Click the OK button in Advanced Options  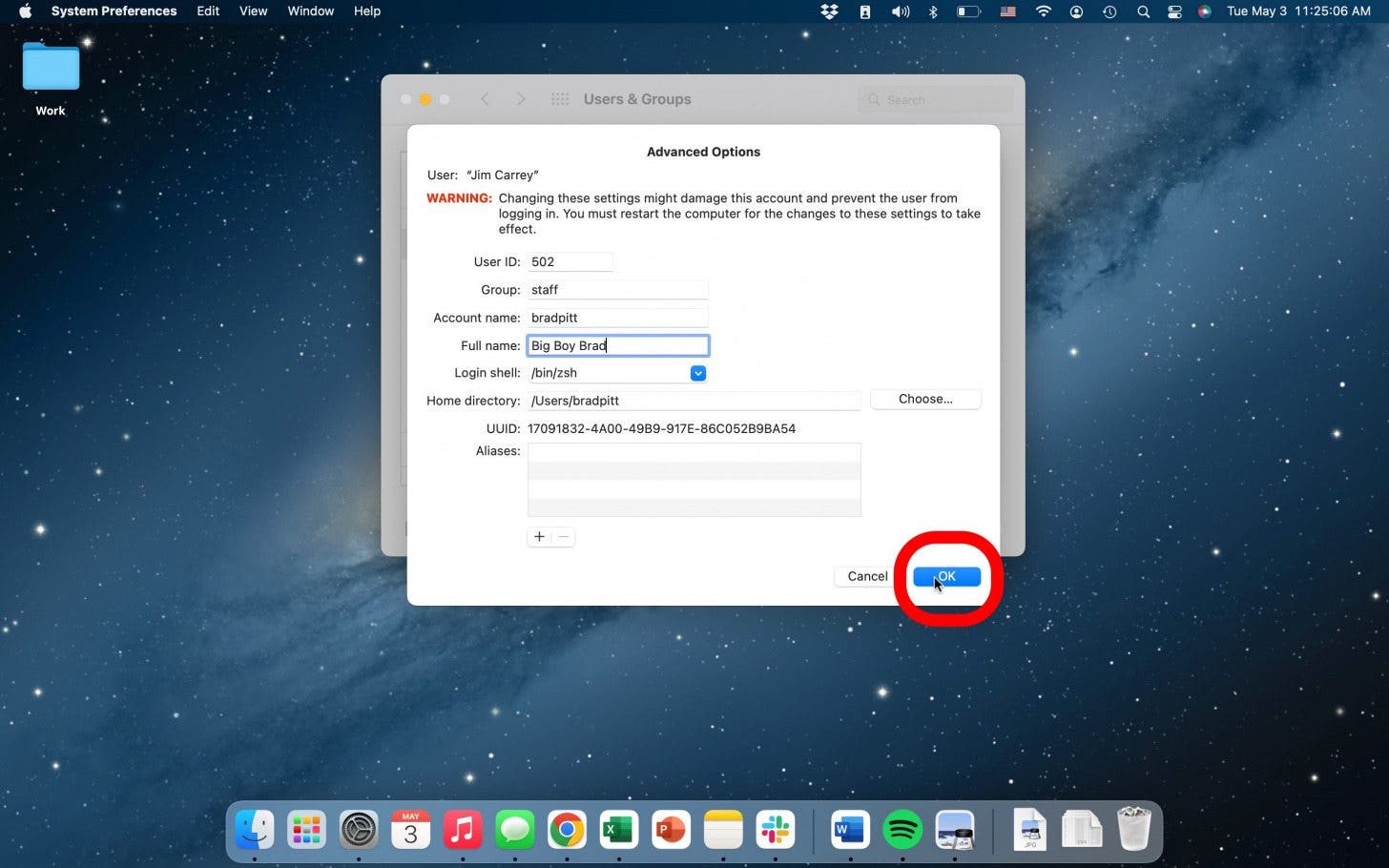[x=946, y=576]
